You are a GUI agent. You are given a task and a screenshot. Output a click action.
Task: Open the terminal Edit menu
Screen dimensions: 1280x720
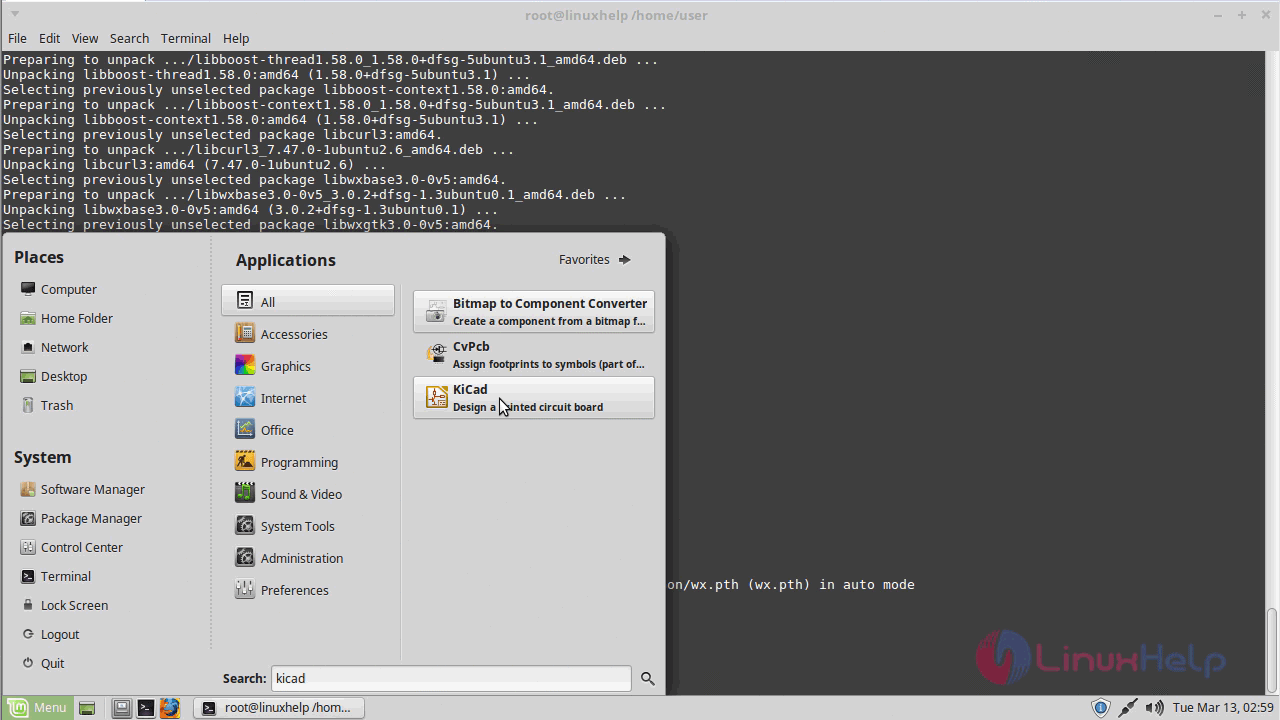click(x=50, y=38)
